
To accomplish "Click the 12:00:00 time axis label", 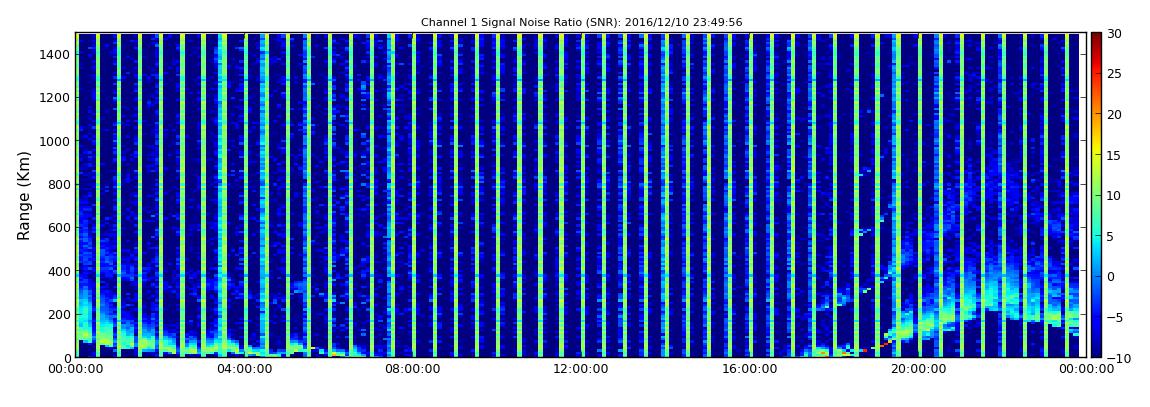I will (x=580, y=369).
